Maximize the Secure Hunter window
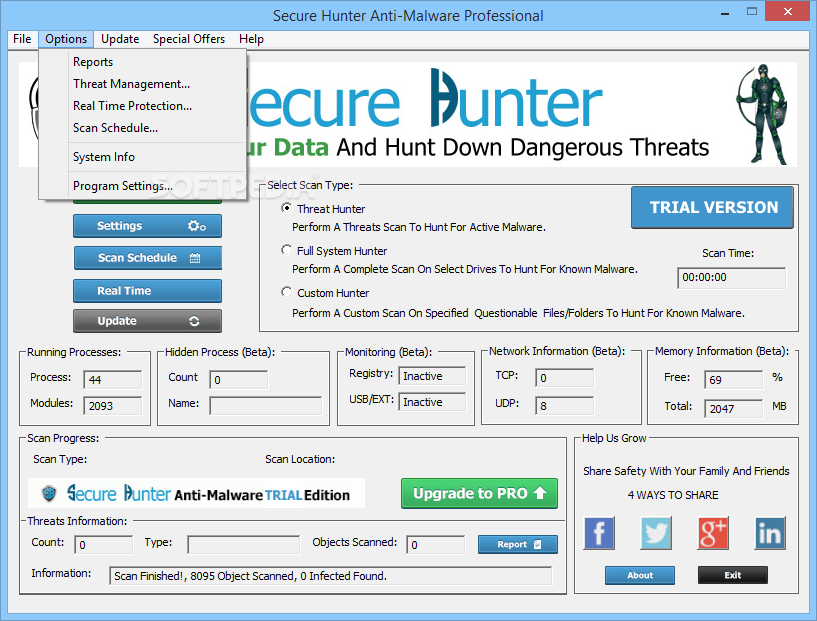The height and width of the screenshot is (621, 817). [x=752, y=11]
